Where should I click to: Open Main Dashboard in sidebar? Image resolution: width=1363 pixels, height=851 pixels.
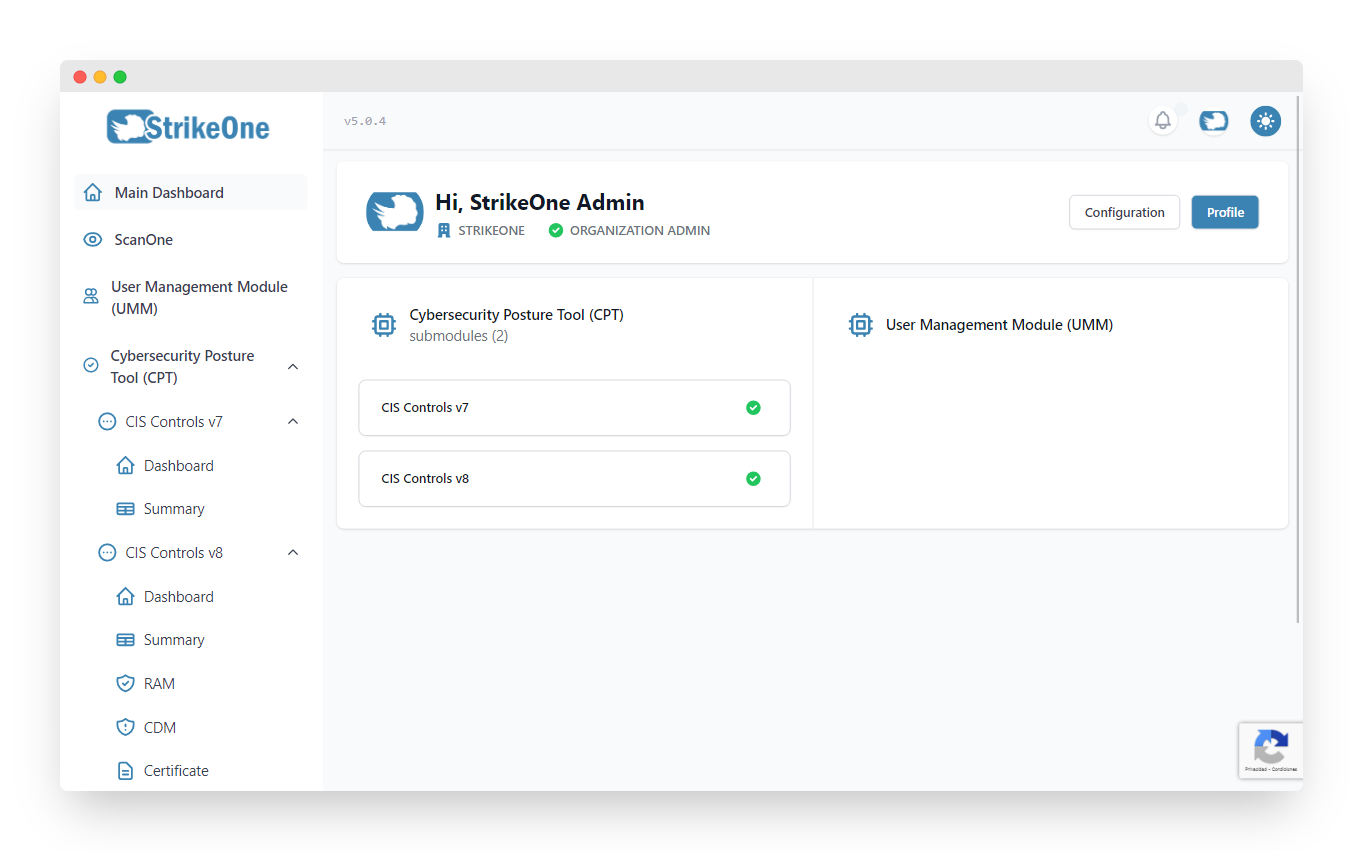(x=191, y=192)
